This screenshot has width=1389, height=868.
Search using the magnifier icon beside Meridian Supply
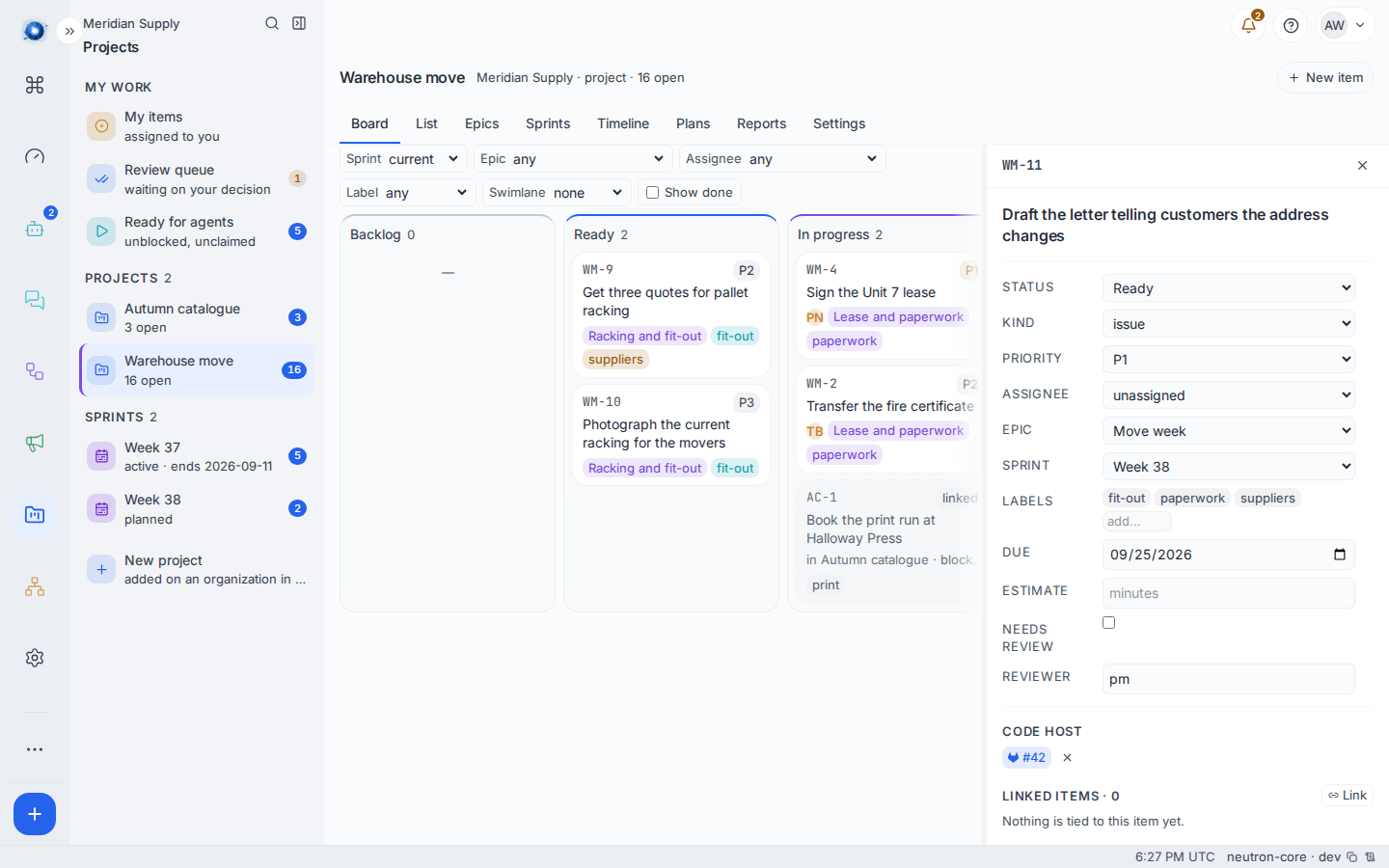pos(272,23)
